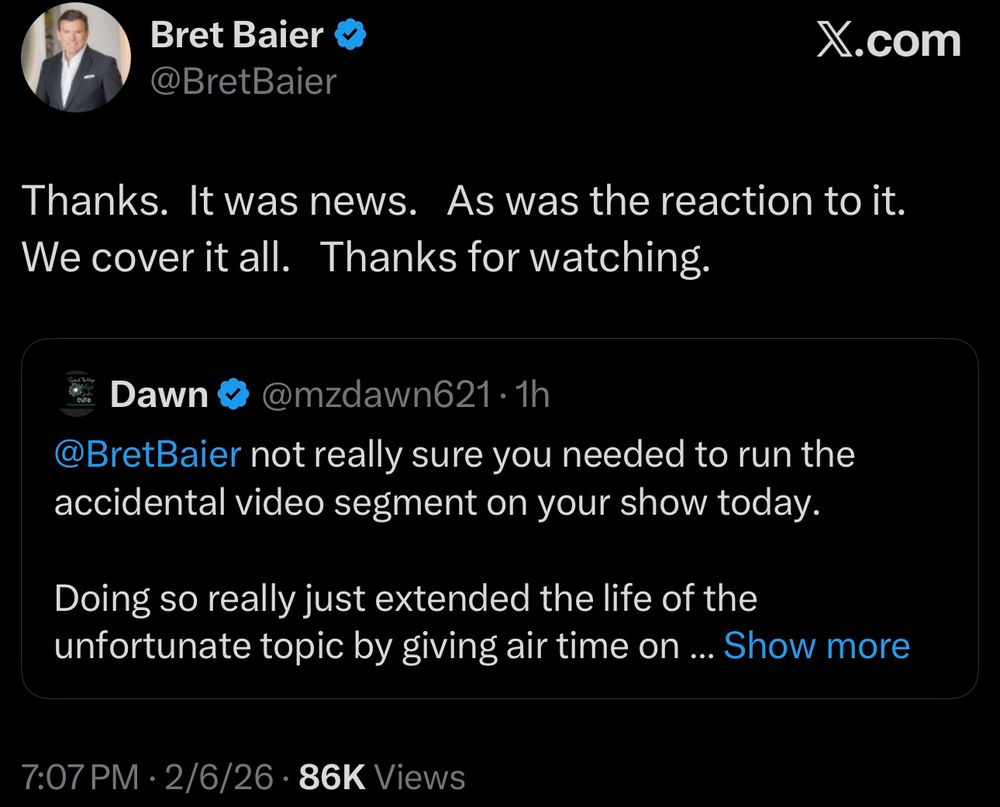
Task: Open the @mzdawn621 handle
Action: pyautogui.click(x=375, y=395)
